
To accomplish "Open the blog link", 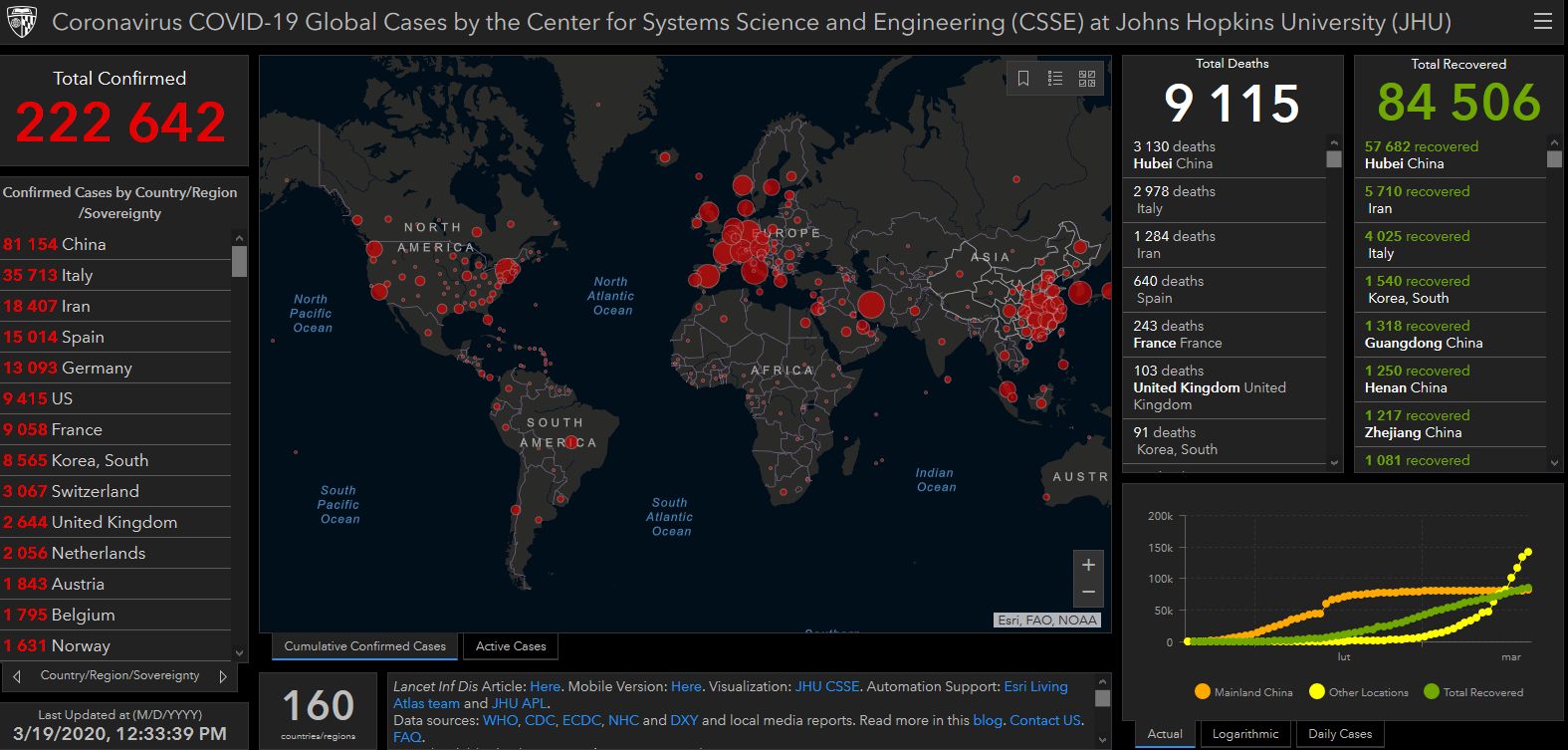I will click(988, 720).
